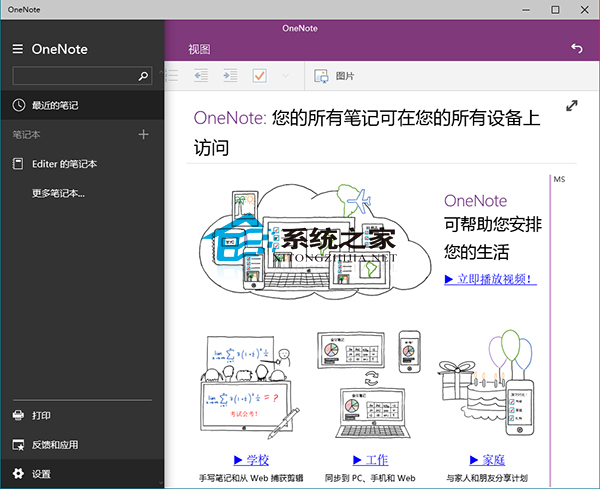Click the clock icon beside 最近的笔记
This screenshot has width=600, height=489.
[x=19, y=105]
